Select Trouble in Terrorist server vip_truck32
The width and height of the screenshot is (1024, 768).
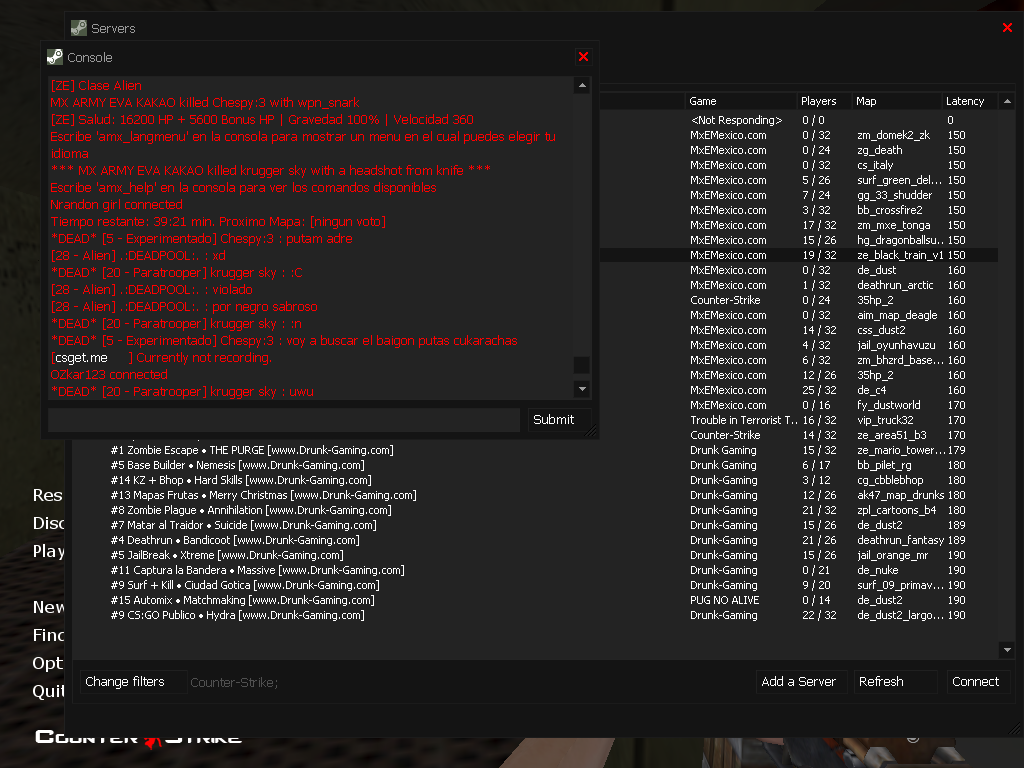coord(798,421)
